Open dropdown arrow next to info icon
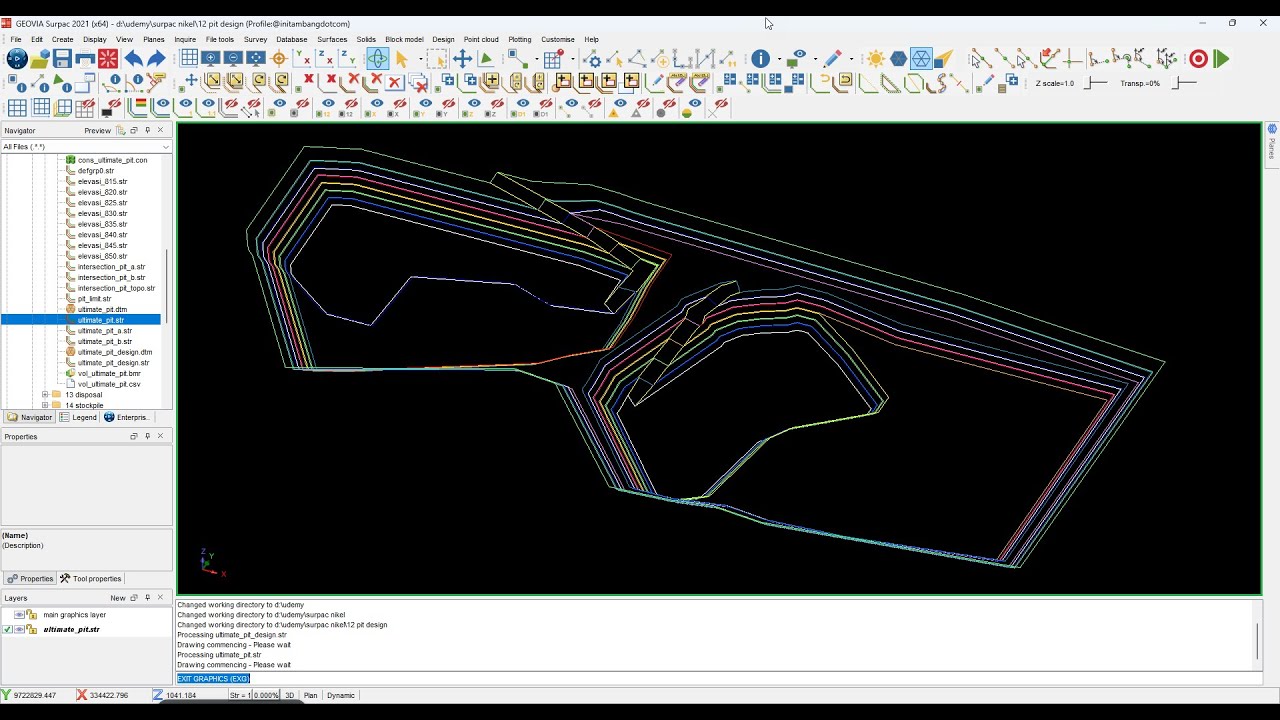Screen dimensions: 1280x720 779,59
